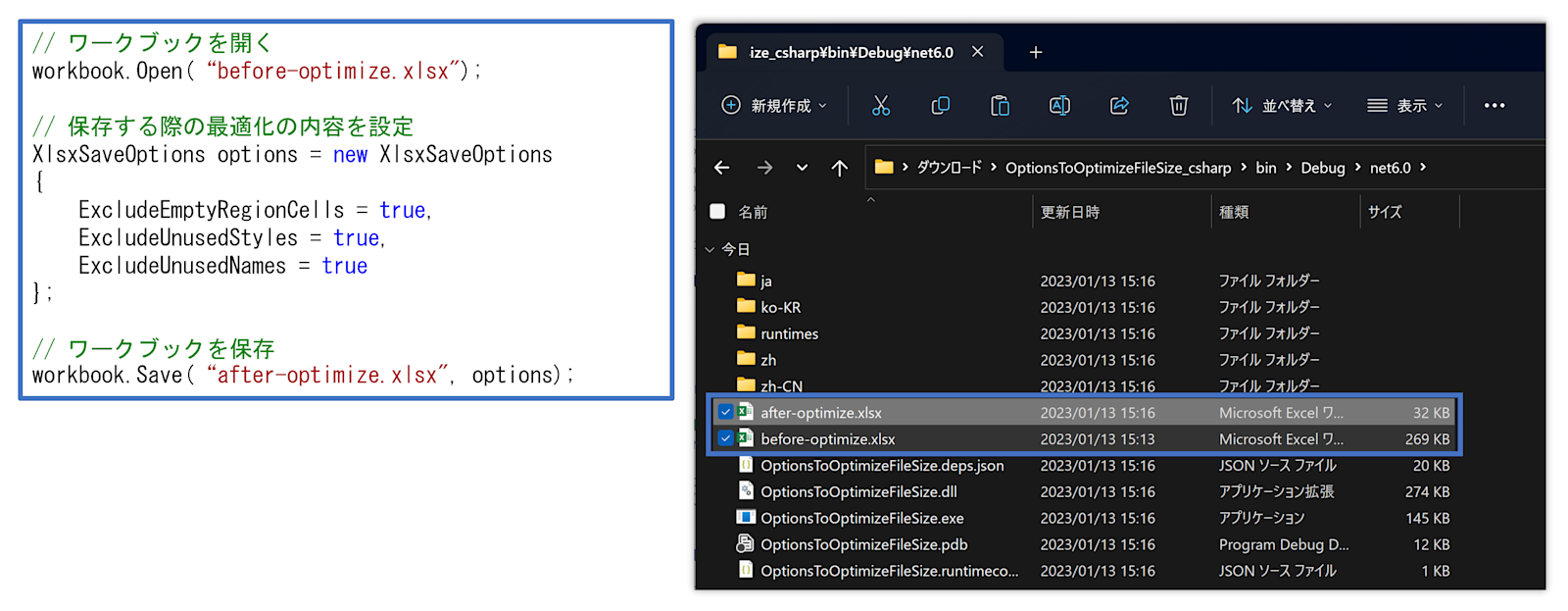Click the Paste clipboard icon
Screen dimensions: 1568x611
1000,106
